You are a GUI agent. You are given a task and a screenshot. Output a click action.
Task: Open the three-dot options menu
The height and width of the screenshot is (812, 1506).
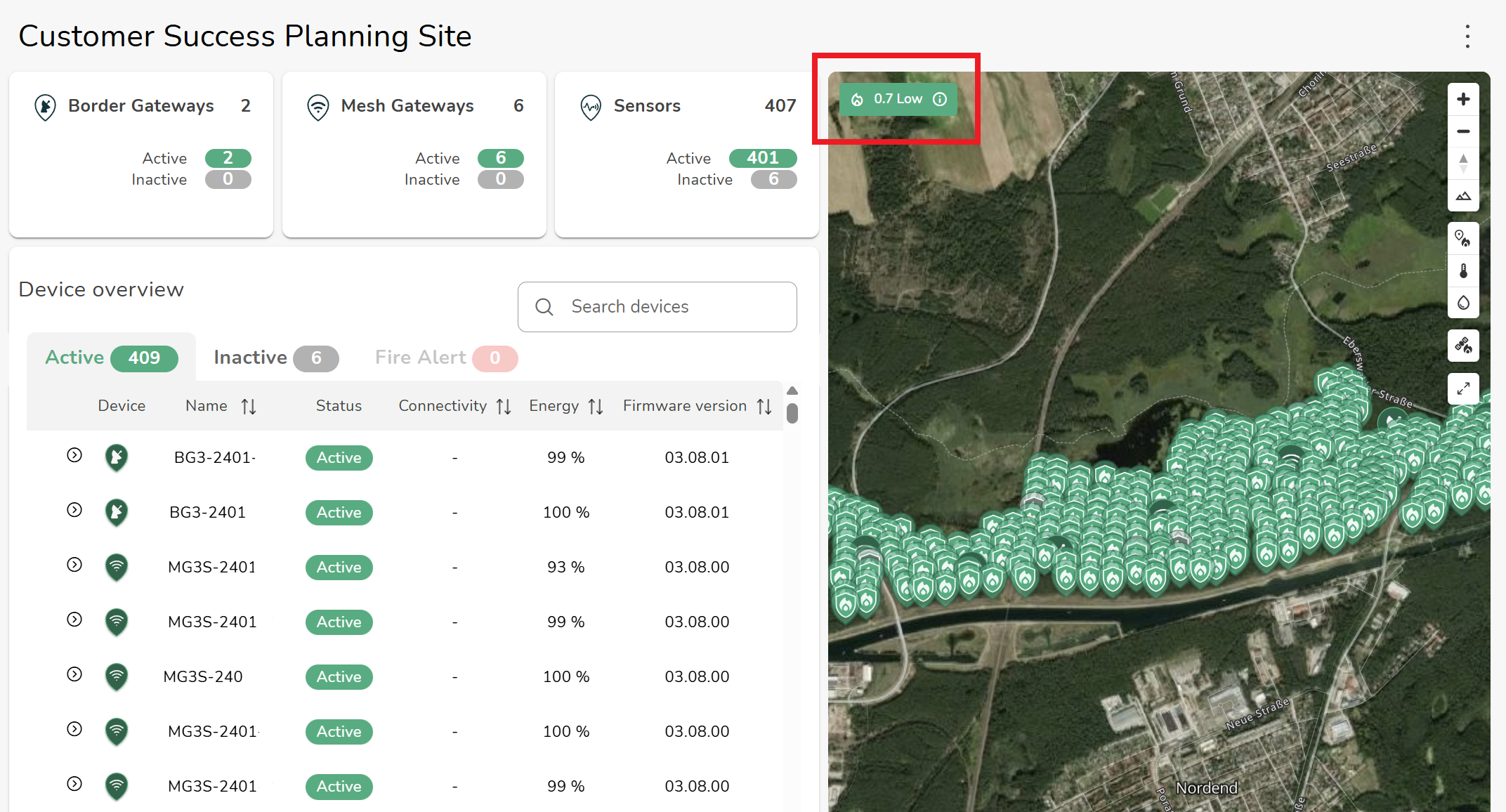pyautogui.click(x=1467, y=37)
